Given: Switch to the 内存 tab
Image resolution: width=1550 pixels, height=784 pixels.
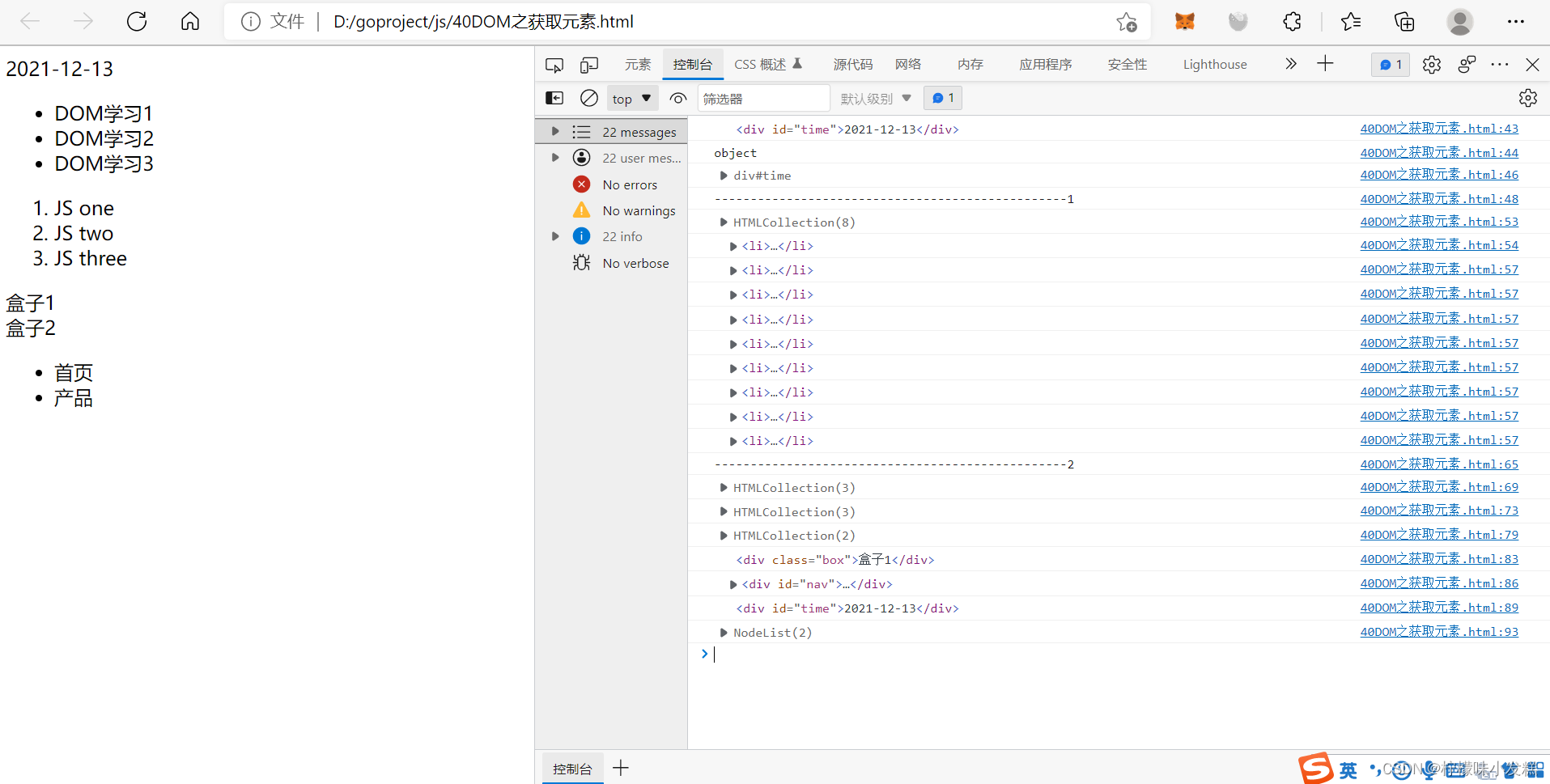Looking at the screenshot, I should (970, 65).
